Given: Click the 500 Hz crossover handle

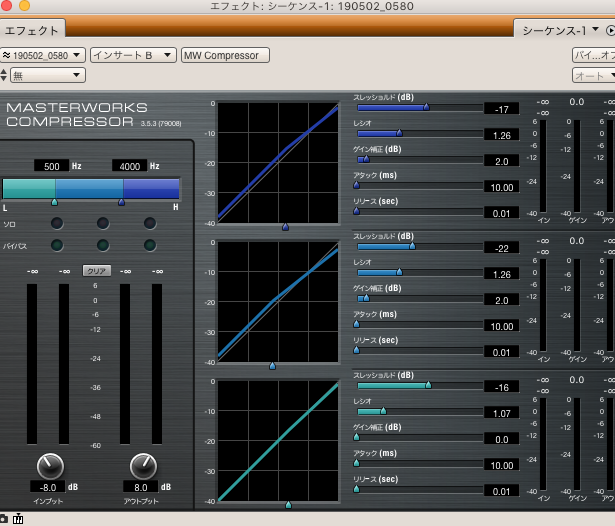Looking at the screenshot, I should click(55, 202).
